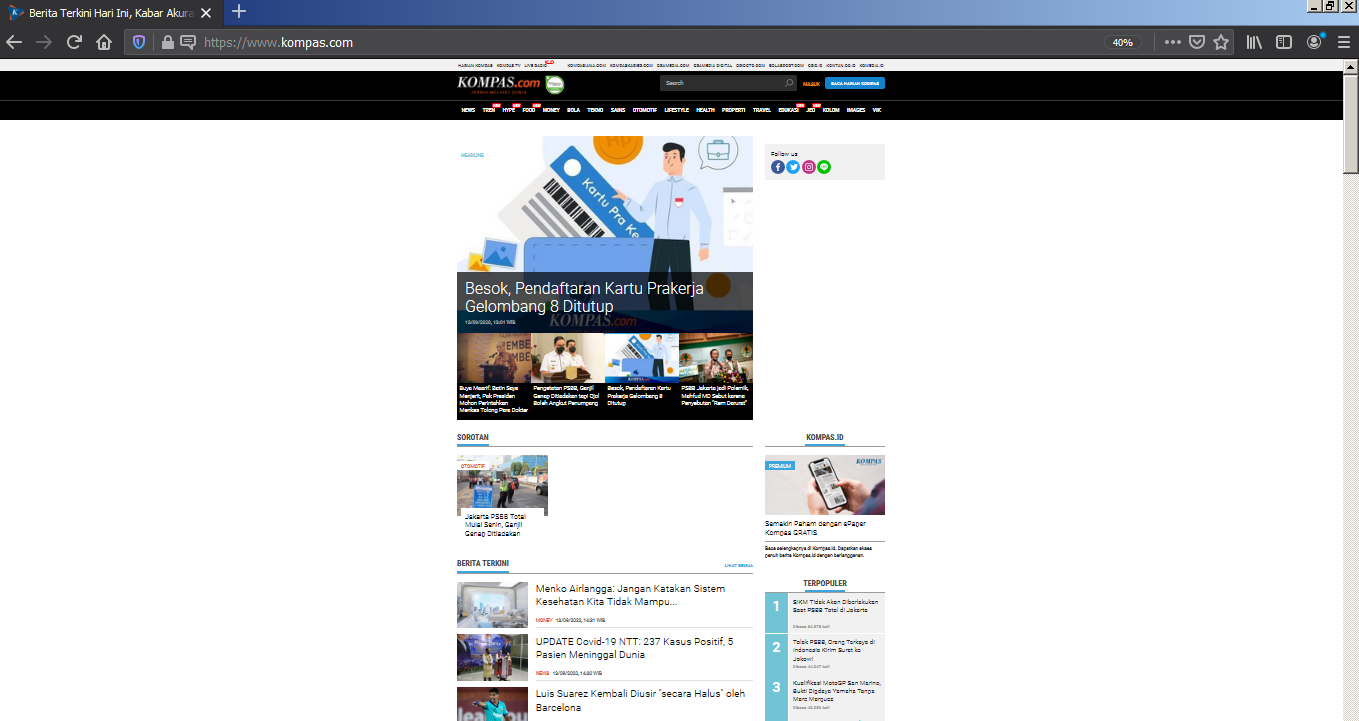
Task: Open the MONEY menu section
Action: (551, 110)
